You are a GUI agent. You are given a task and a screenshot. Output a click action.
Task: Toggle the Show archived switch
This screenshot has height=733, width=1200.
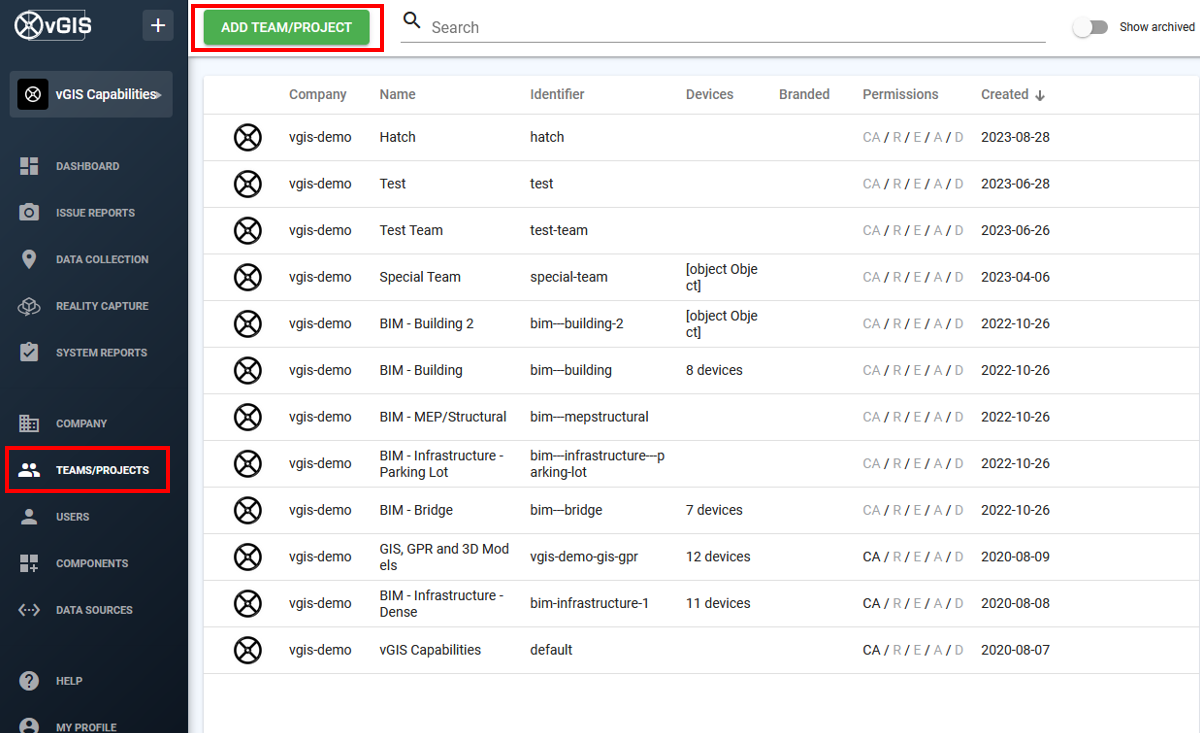[1089, 28]
